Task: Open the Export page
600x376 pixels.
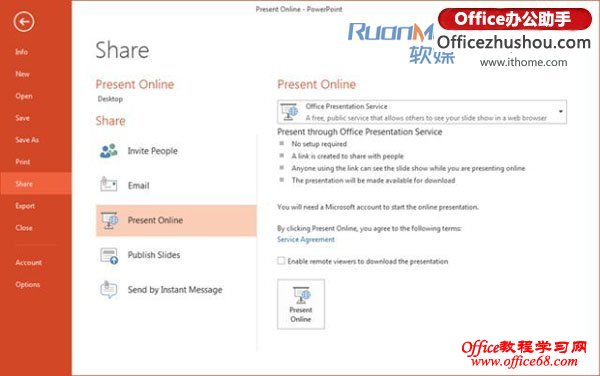Action: tap(25, 206)
